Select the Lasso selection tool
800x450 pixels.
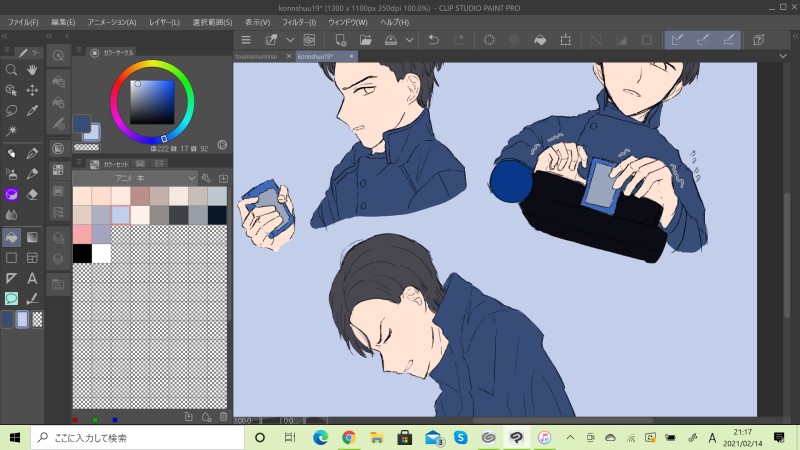(11, 111)
